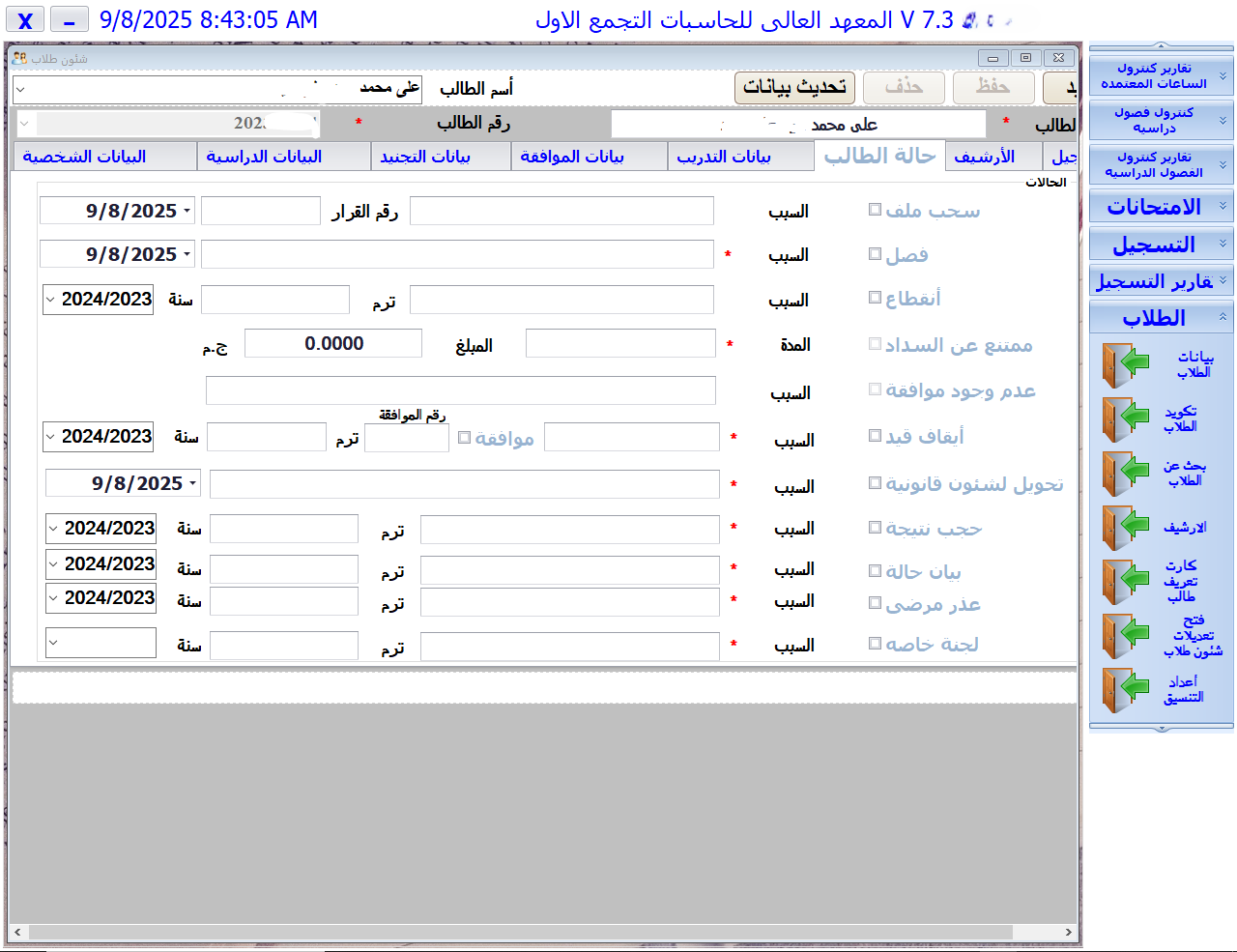1237x952 pixels.
Task: Click the شئون طلاب window title icon
Action: click(x=21, y=58)
